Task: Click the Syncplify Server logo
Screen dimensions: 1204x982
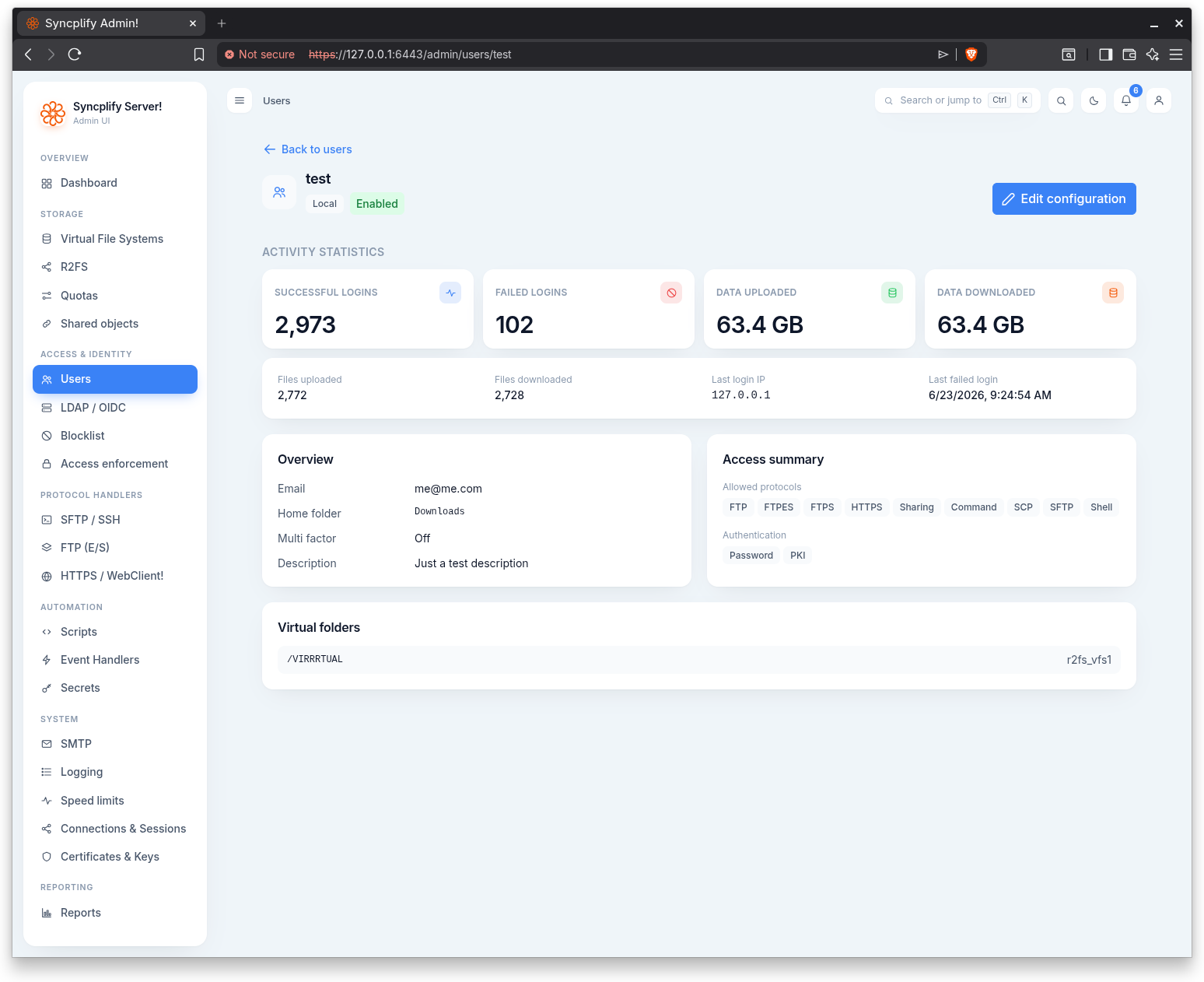Action: click(53, 114)
